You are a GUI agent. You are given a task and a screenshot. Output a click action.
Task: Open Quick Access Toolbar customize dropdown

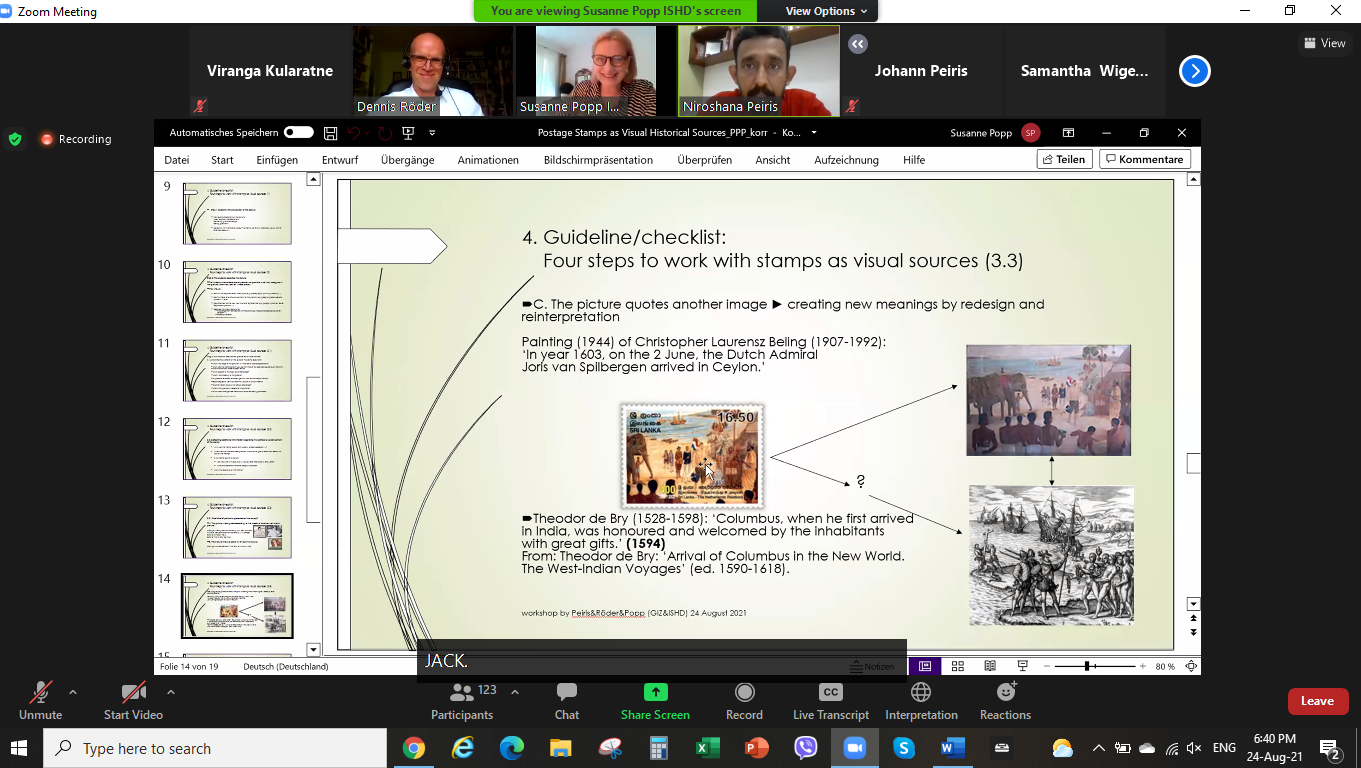point(432,133)
